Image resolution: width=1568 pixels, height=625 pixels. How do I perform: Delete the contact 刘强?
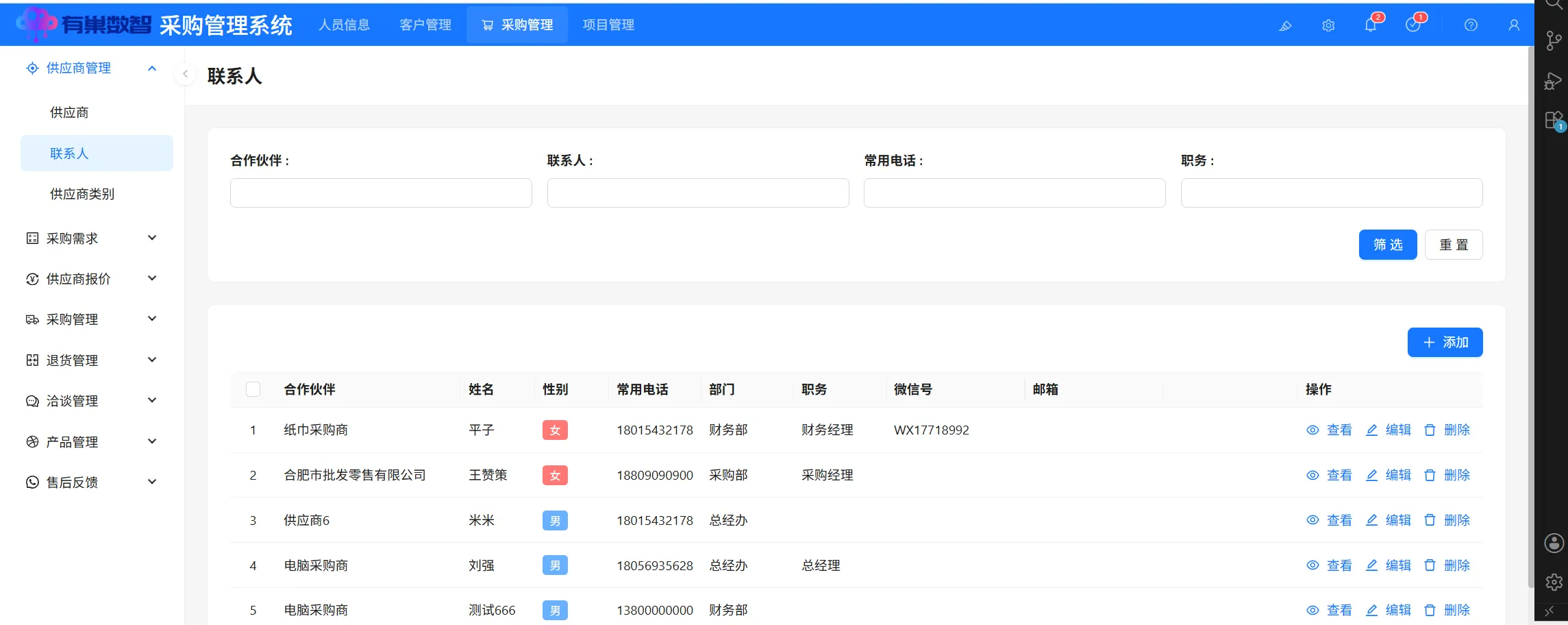tap(1447, 566)
